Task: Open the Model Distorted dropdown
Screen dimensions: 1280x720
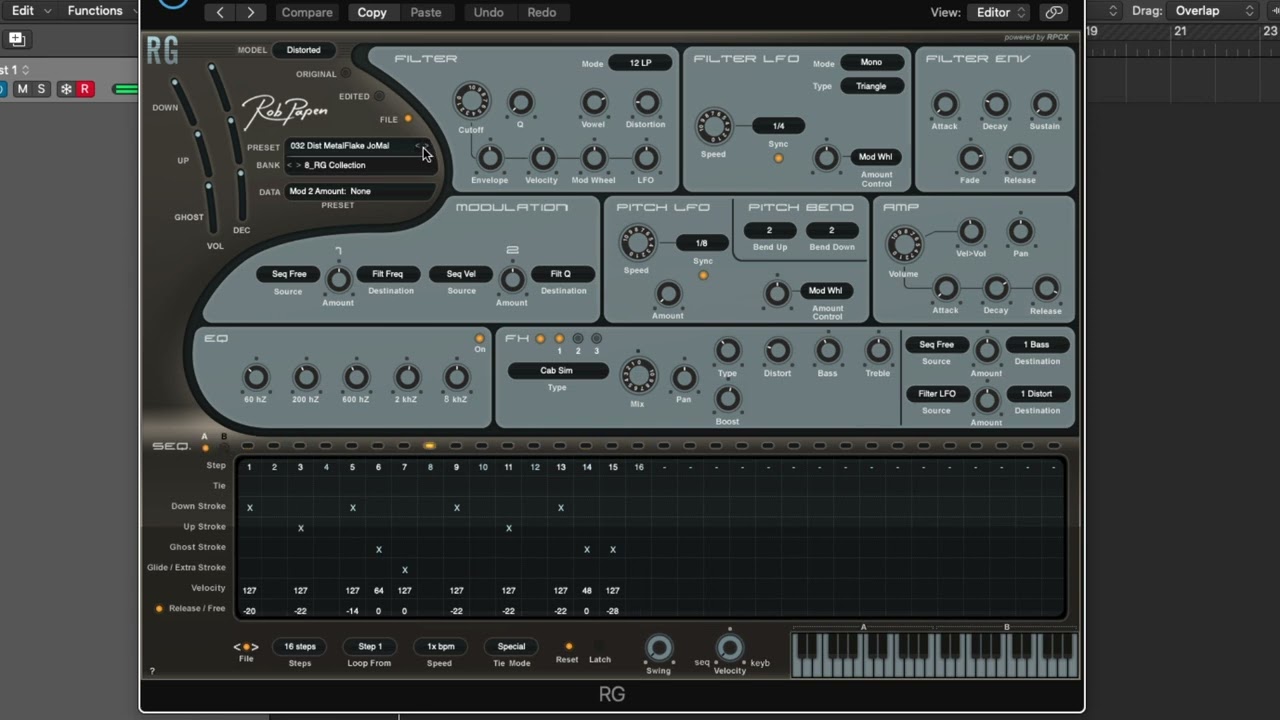Action: tap(304, 50)
